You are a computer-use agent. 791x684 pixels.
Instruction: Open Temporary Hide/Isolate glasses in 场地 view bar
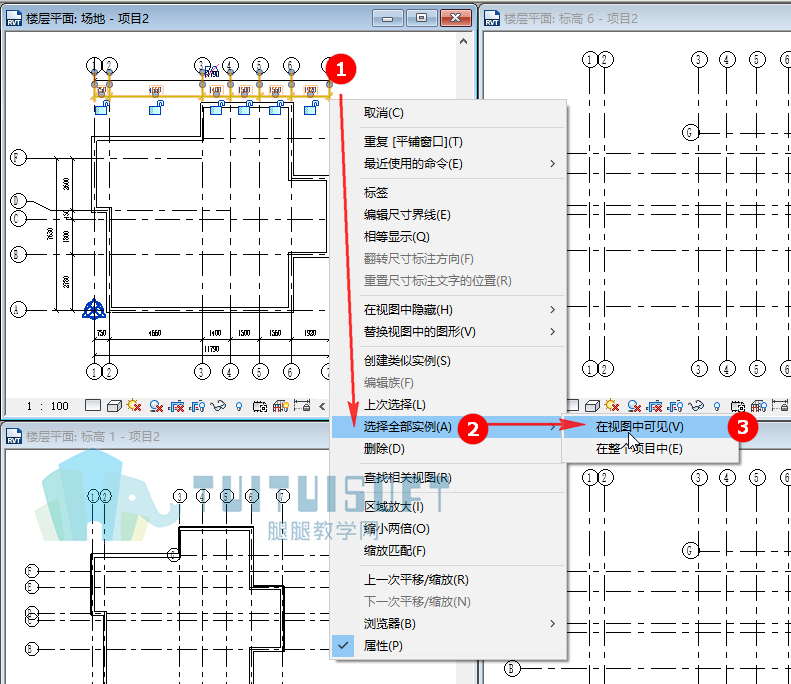click(x=218, y=406)
